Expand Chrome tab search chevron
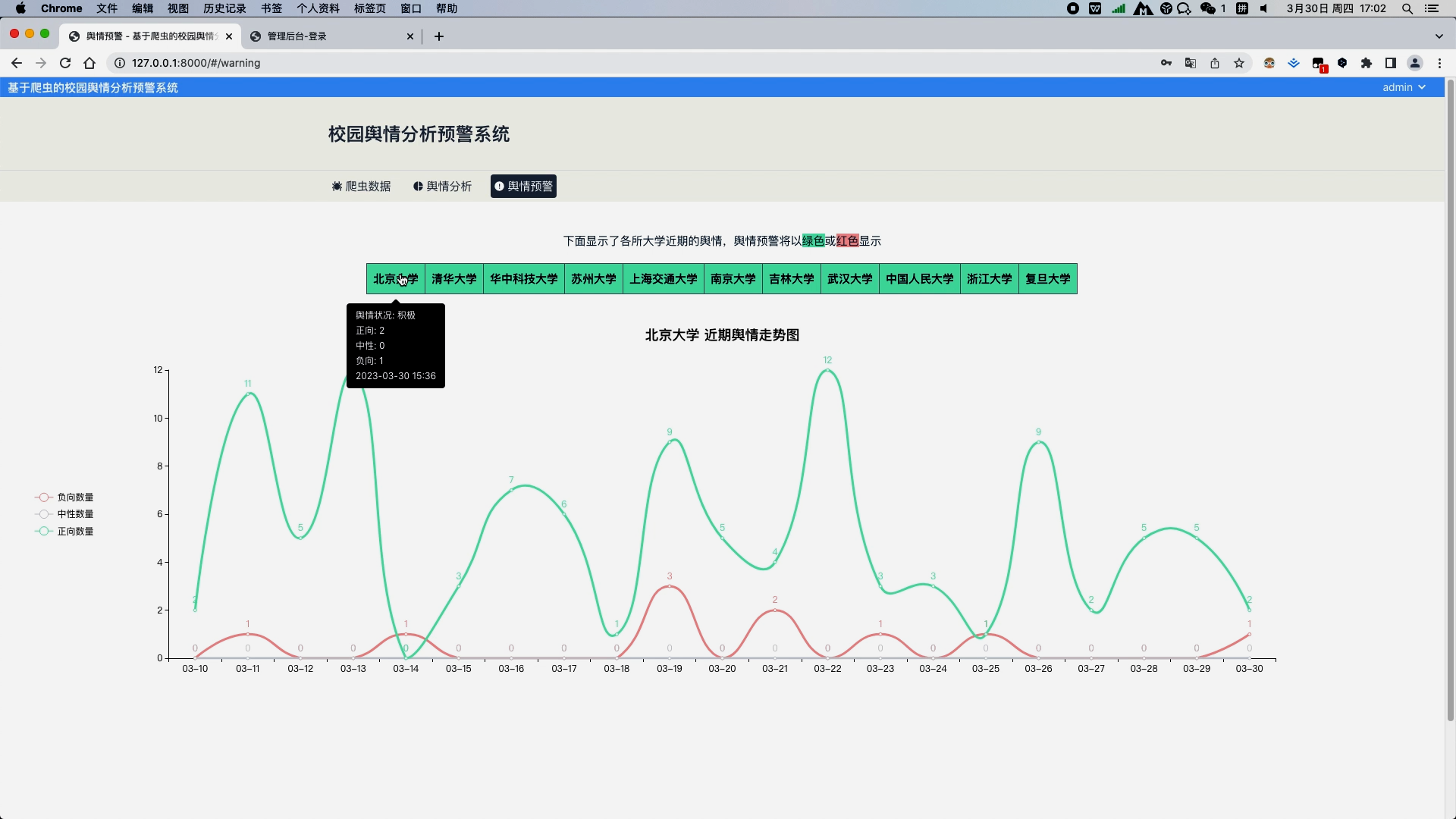This screenshot has height=819, width=1456. click(x=1439, y=36)
